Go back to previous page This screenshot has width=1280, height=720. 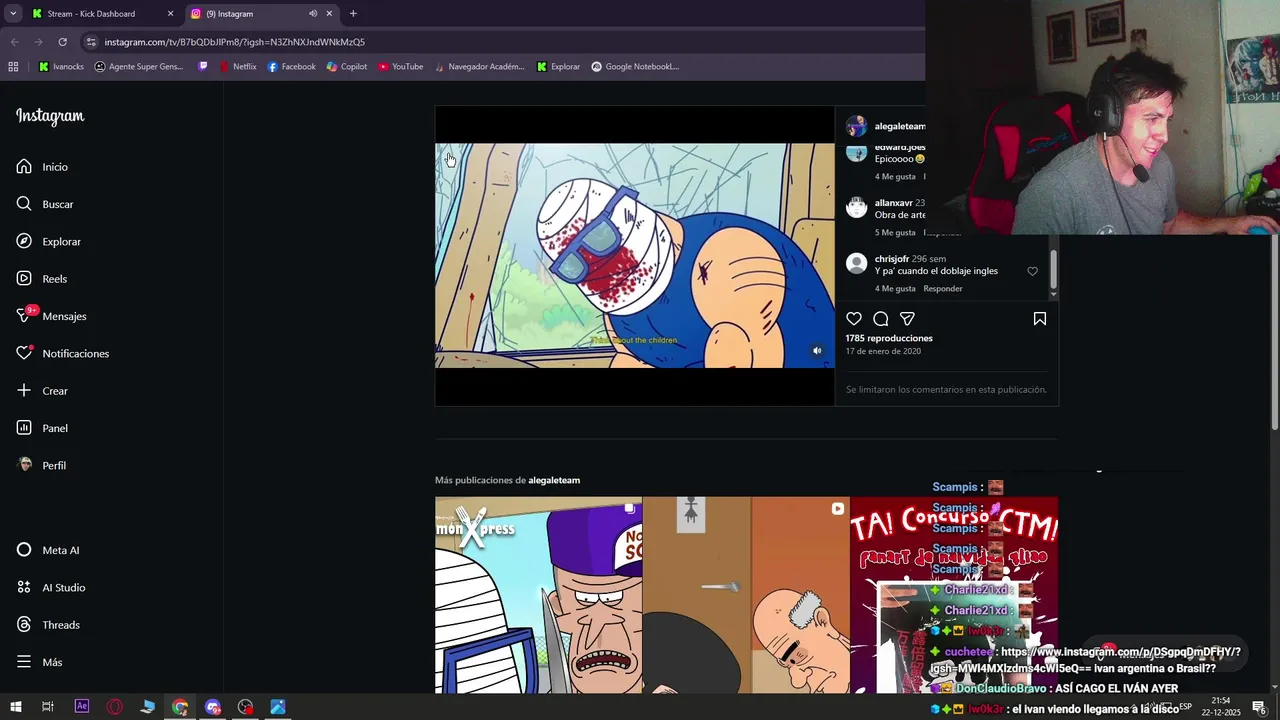pyautogui.click(x=15, y=42)
